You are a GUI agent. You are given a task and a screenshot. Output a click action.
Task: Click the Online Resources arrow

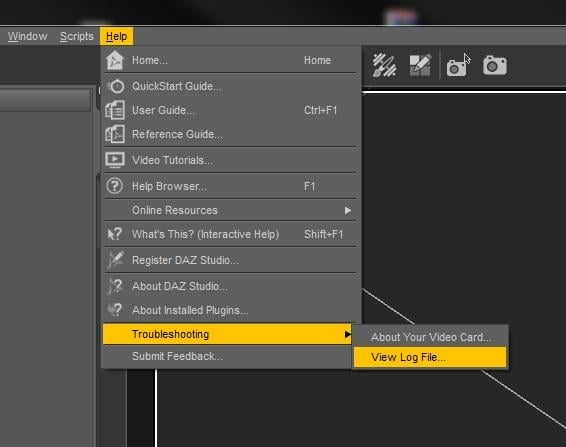[x=348, y=210]
